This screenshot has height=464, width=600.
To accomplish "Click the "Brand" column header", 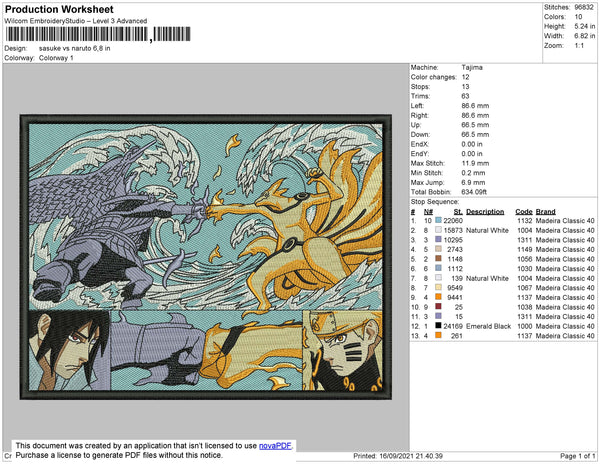I will (546, 212).
